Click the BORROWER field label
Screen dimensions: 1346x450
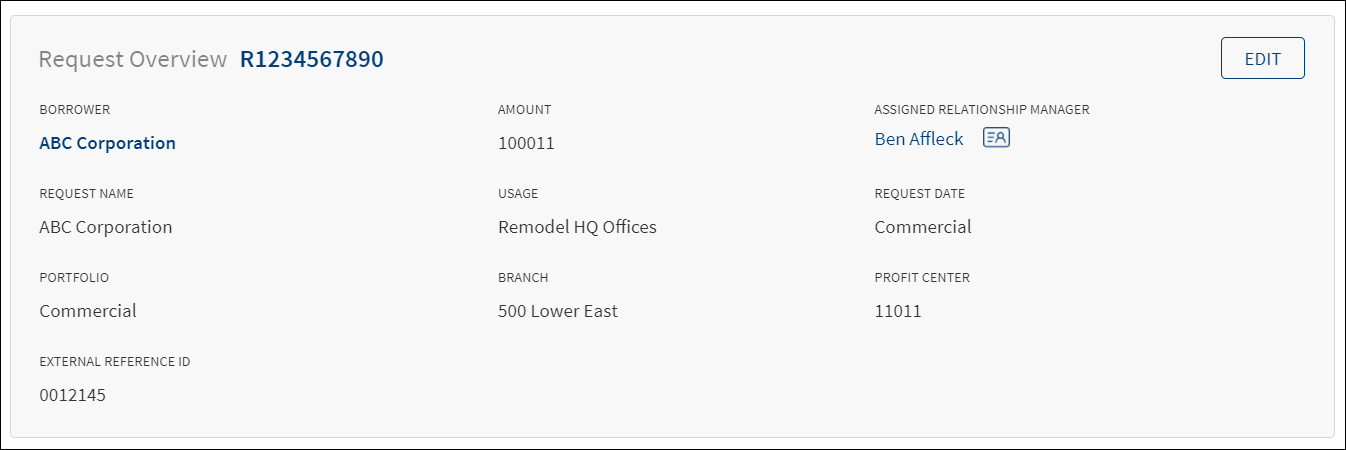[74, 110]
